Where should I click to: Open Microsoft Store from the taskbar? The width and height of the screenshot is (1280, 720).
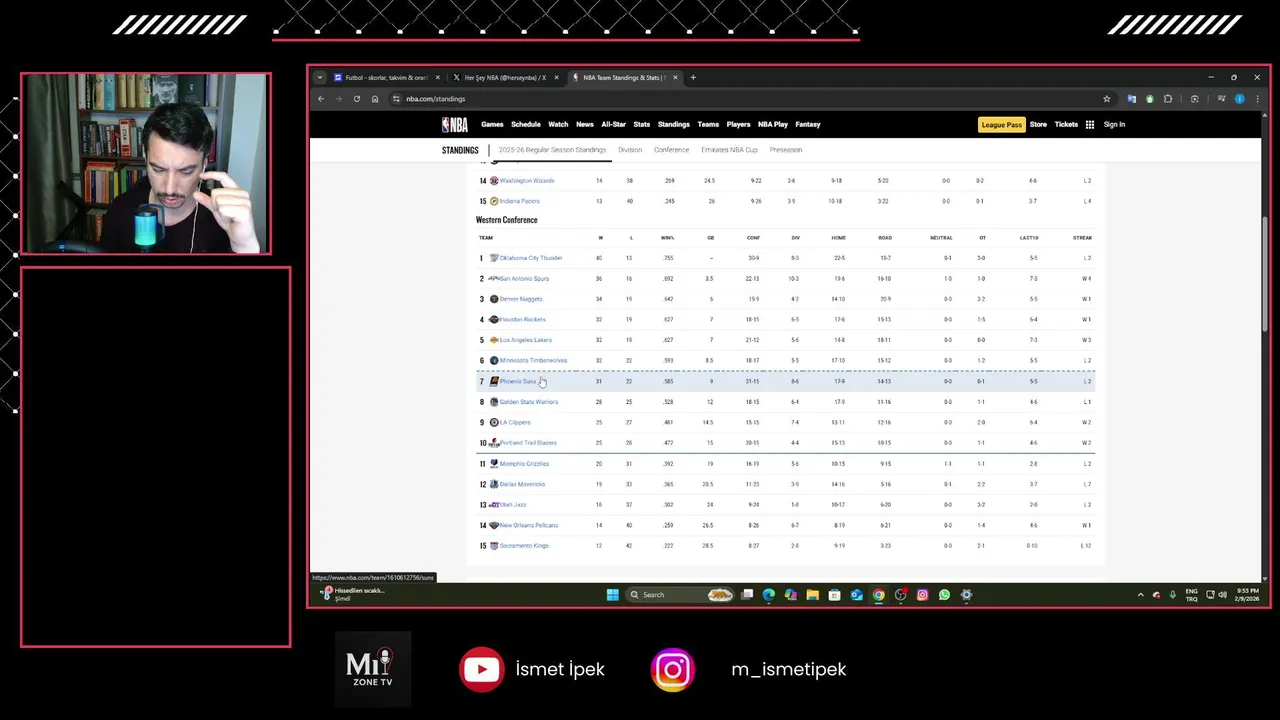pyautogui.click(x=834, y=595)
